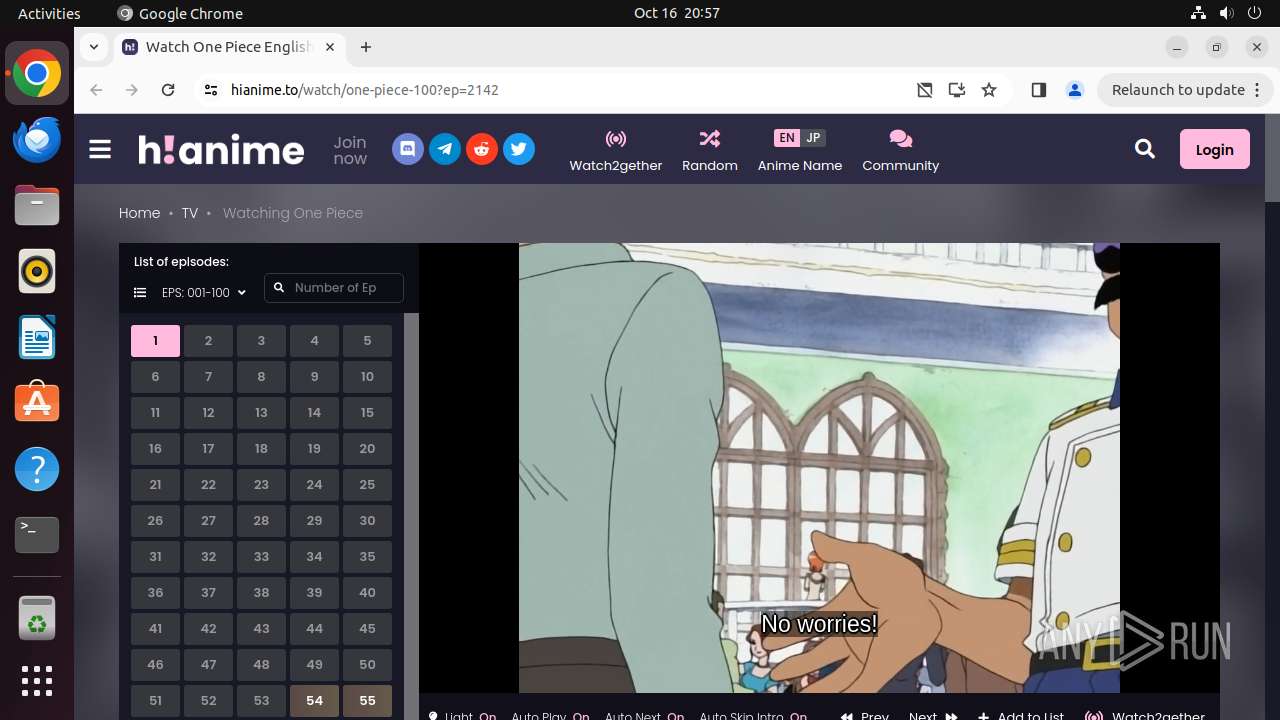Select episode 40
Viewport: 1280px width, 720px height.
(367, 593)
